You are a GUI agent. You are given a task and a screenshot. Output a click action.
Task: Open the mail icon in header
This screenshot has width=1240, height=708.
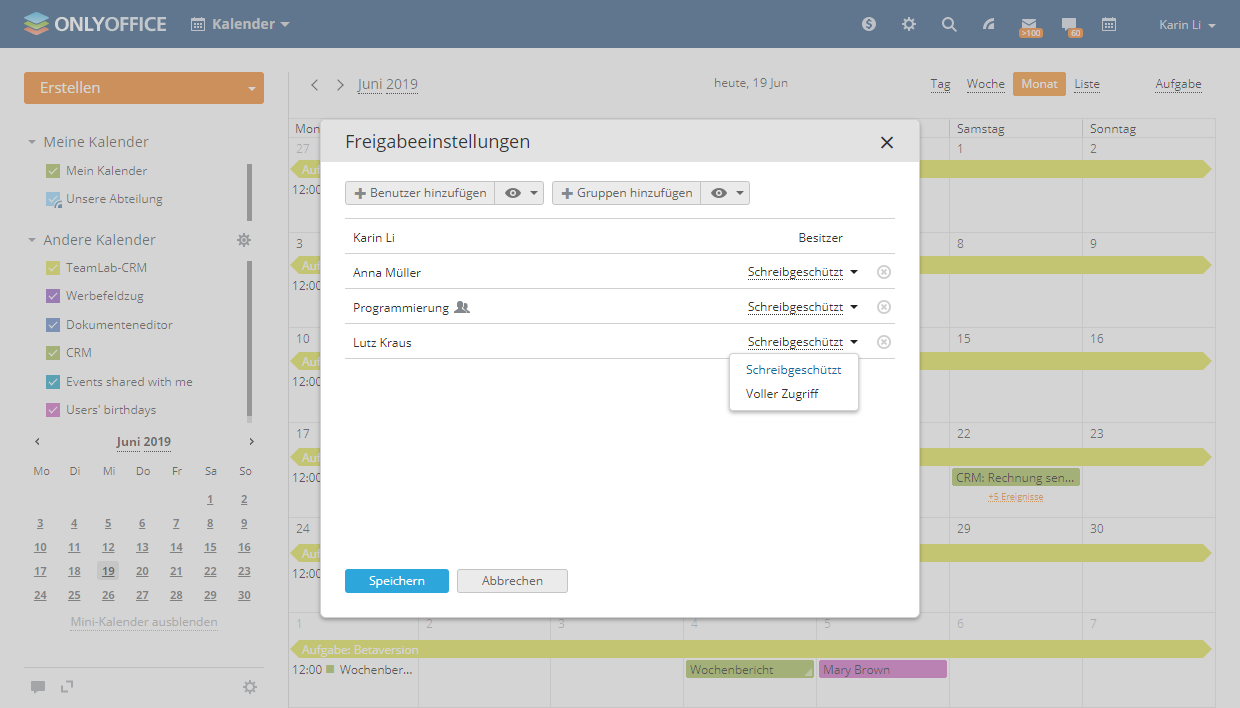(x=1029, y=25)
